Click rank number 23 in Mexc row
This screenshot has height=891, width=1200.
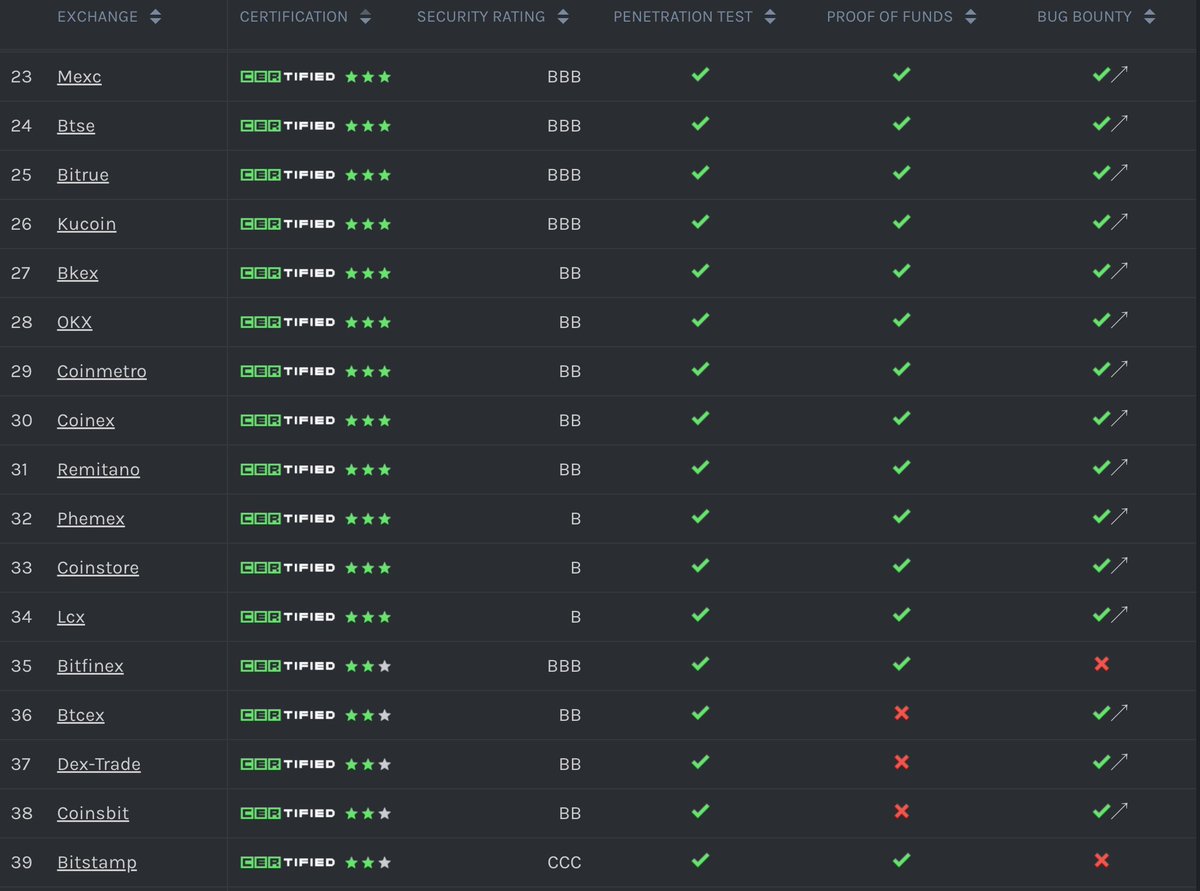pyautogui.click(x=21, y=77)
